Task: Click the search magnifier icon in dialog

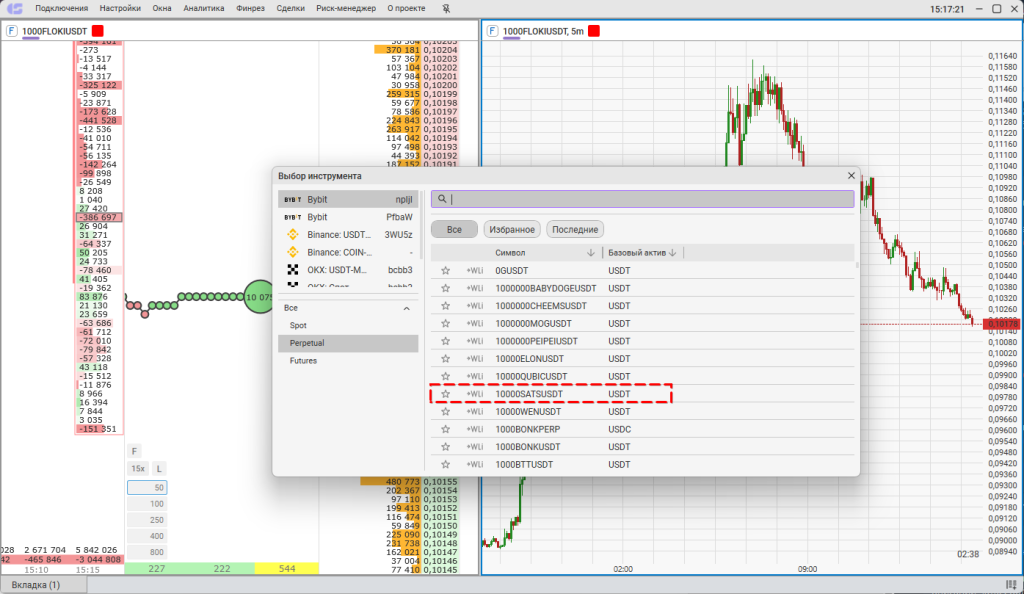Action: click(x=442, y=199)
